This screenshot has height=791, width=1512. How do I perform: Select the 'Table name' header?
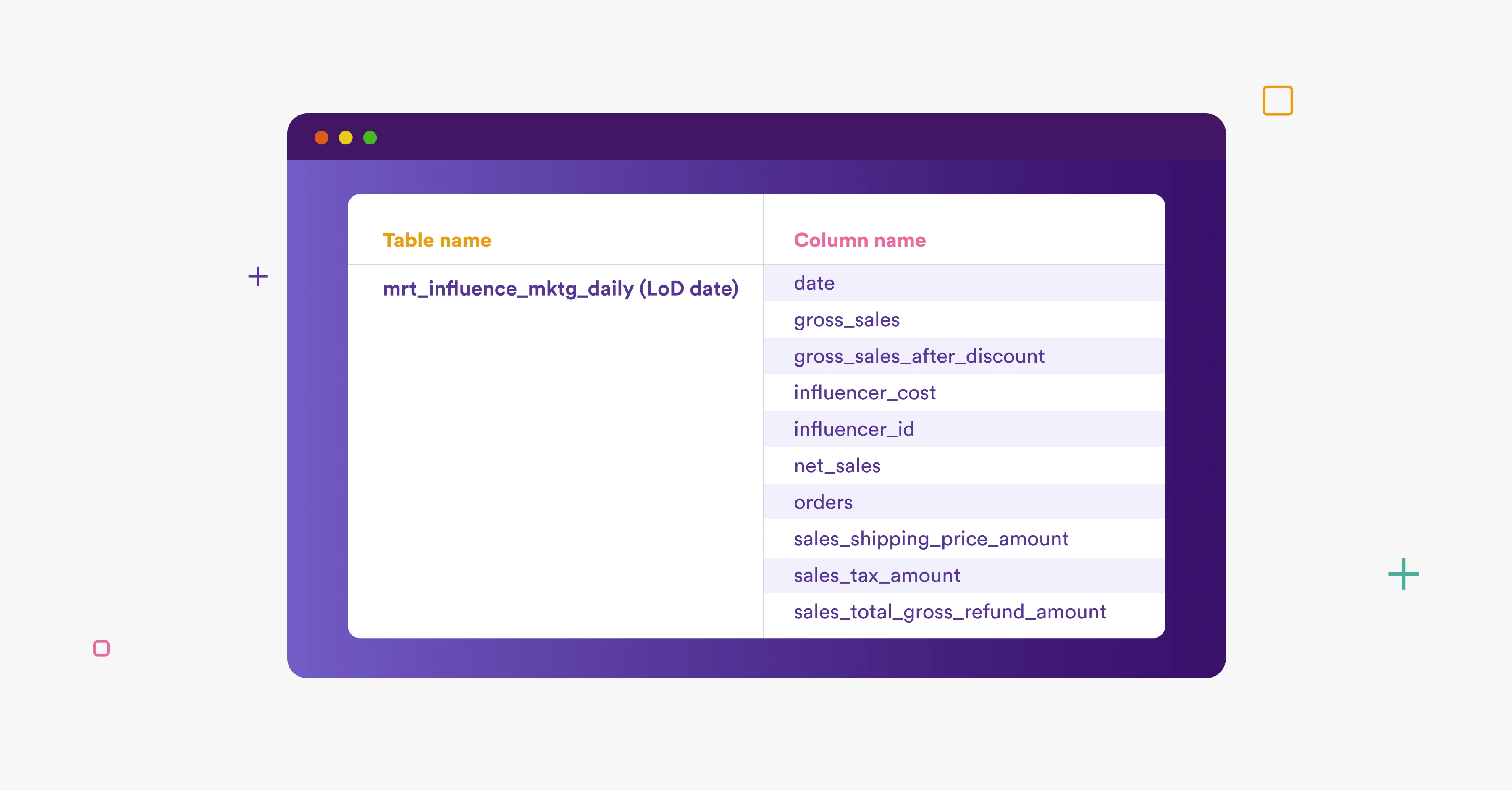coord(437,240)
